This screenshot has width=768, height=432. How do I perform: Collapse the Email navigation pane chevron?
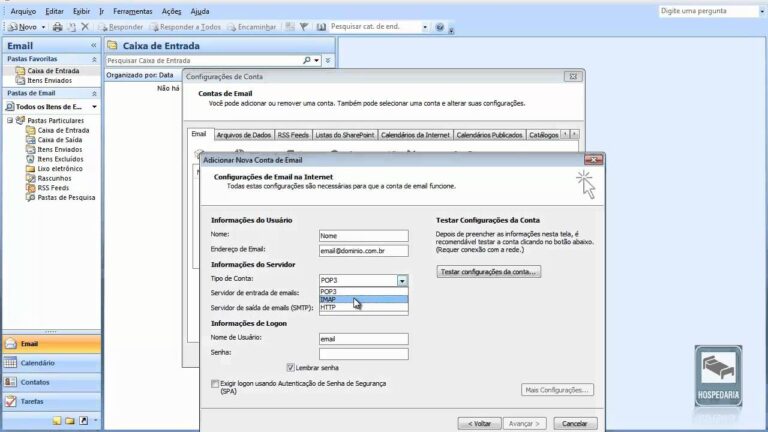(94, 46)
